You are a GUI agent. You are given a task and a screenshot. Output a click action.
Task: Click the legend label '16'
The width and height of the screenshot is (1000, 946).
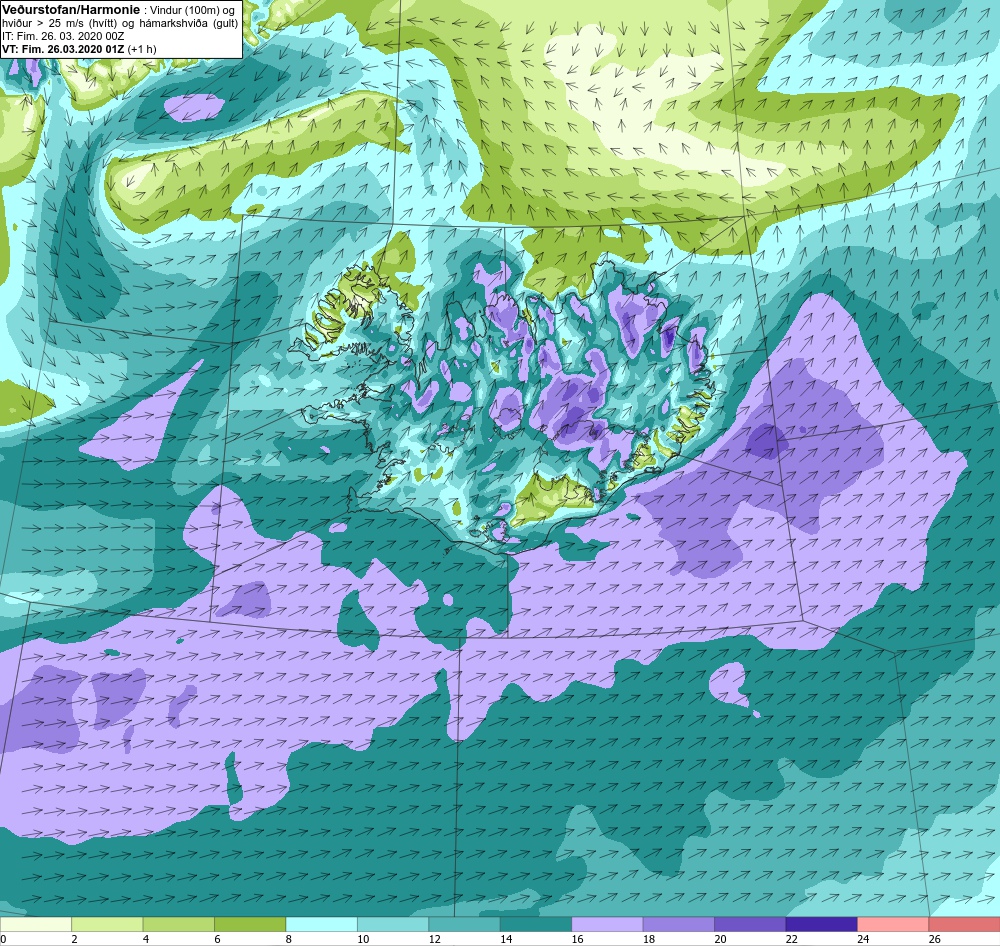577,939
